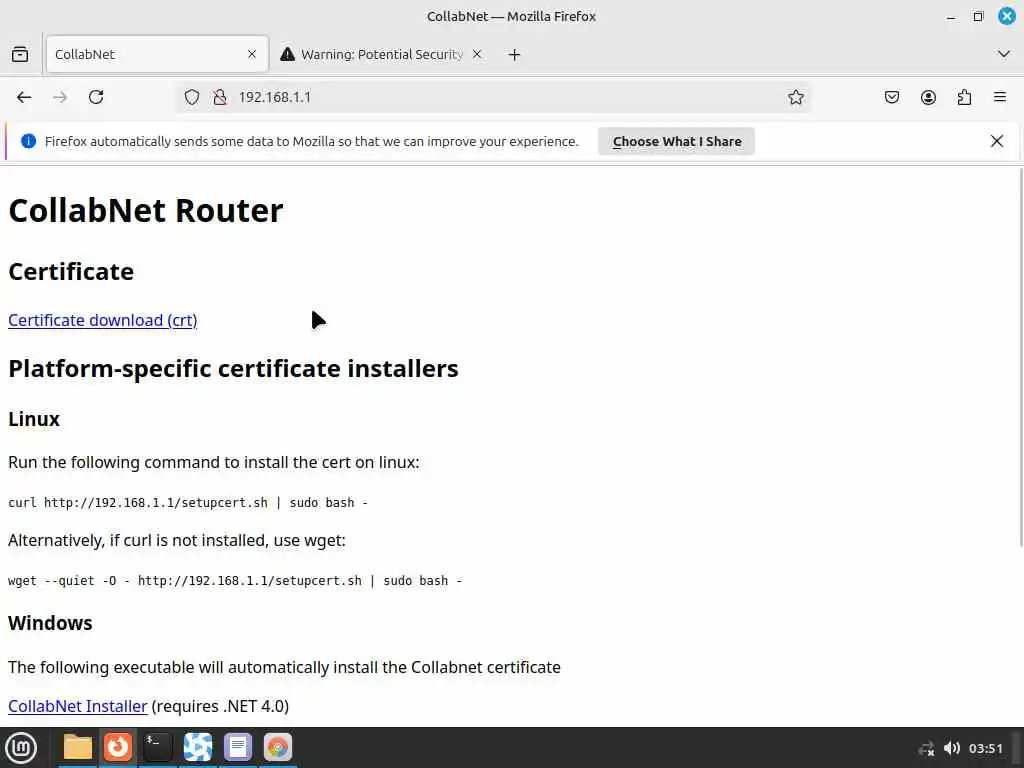
Task: Open the Certificate download (crt) link
Action: coord(103,321)
